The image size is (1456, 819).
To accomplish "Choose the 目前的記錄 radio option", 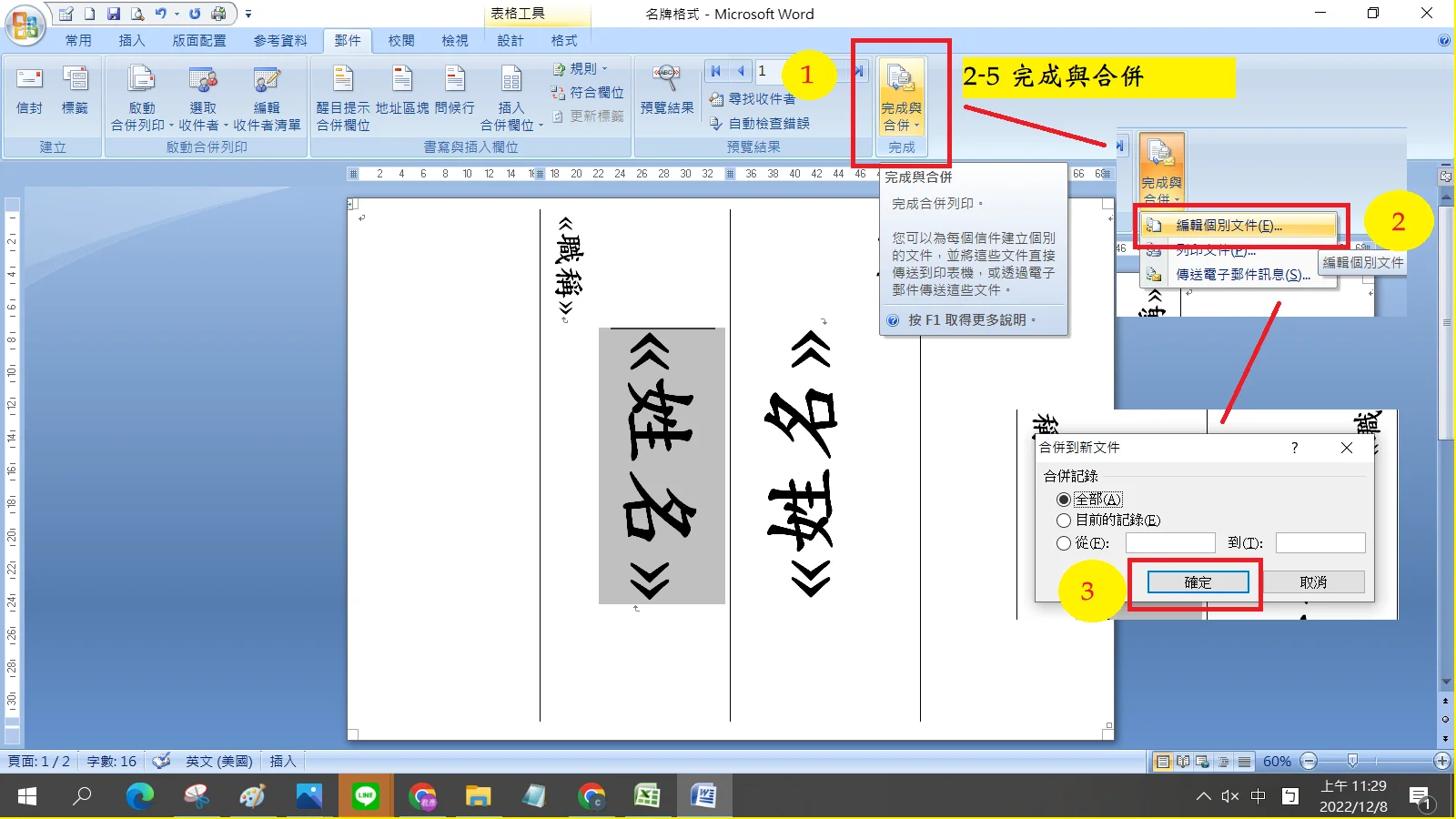I will pos(1064,521).
